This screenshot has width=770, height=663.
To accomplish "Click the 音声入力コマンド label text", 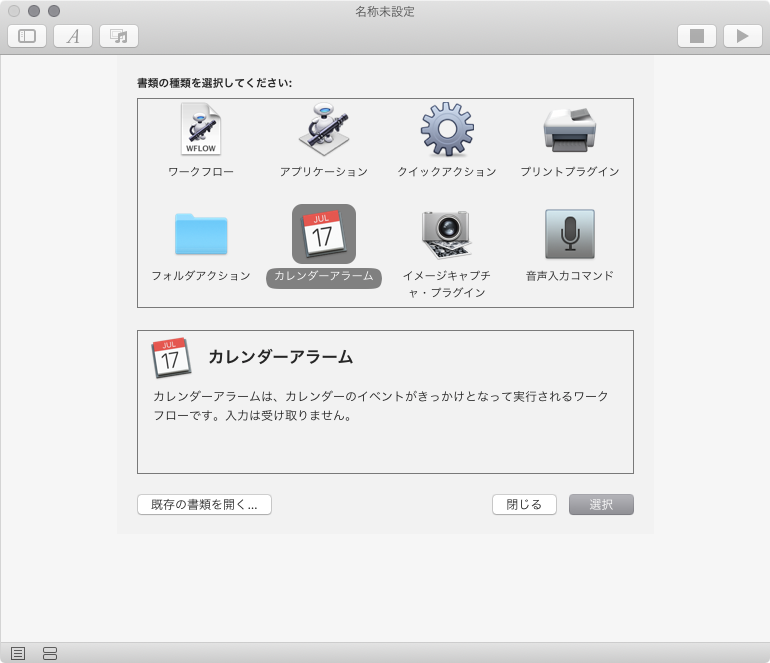I will click(x=570, y=276).
